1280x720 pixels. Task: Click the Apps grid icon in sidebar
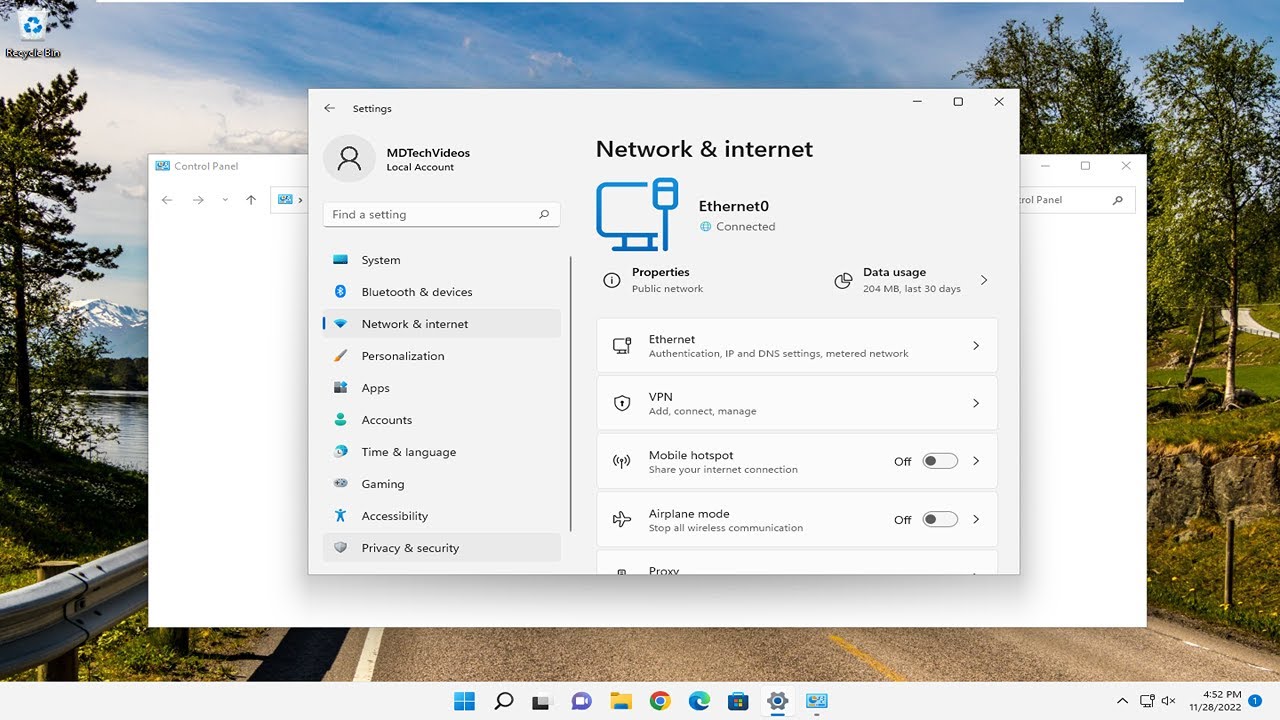pyautogui.click(x=340, y=388)
